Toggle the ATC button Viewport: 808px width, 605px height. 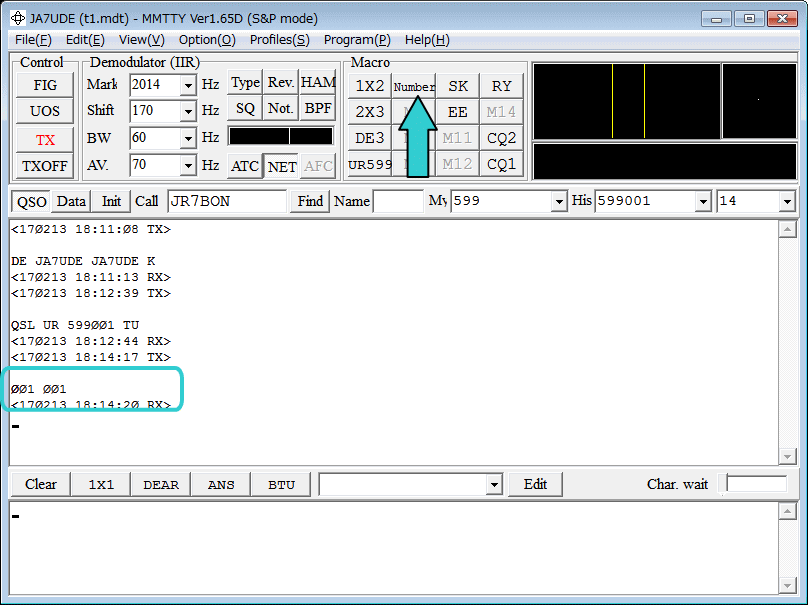tap(245, 166)
